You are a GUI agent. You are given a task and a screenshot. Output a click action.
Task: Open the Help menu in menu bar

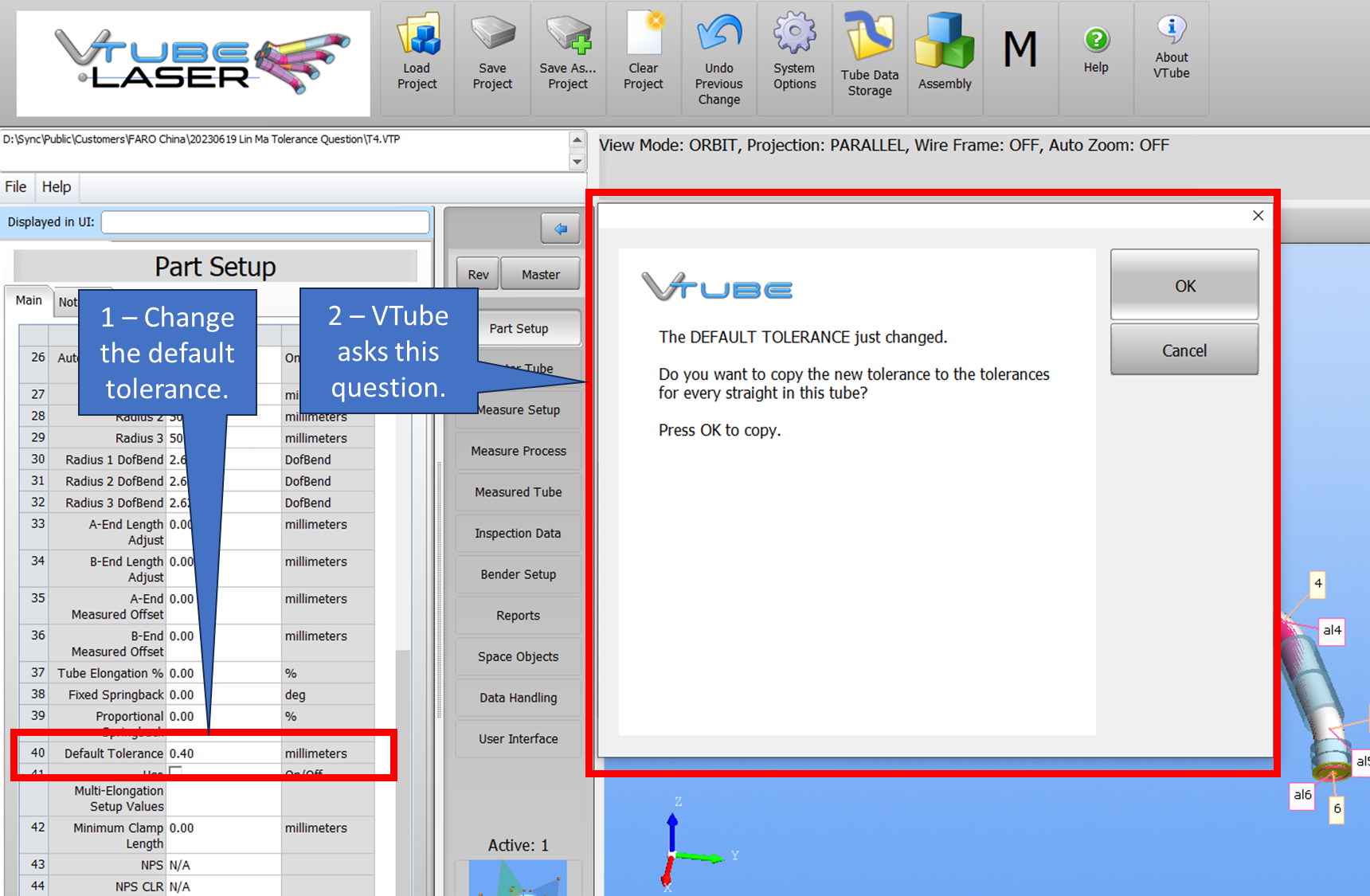coord(57,186)
